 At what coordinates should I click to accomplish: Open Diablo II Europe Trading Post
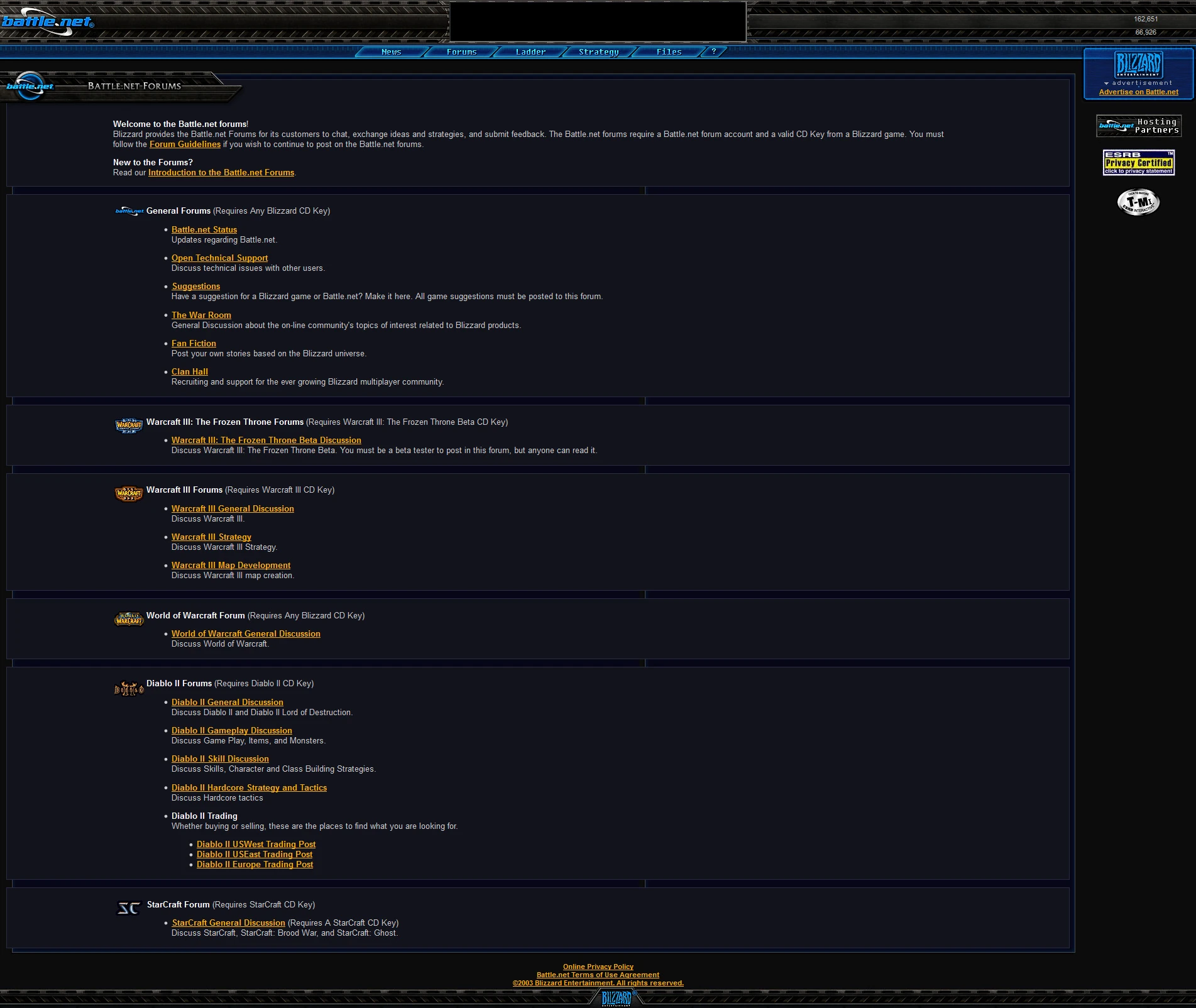click(255, 865)
